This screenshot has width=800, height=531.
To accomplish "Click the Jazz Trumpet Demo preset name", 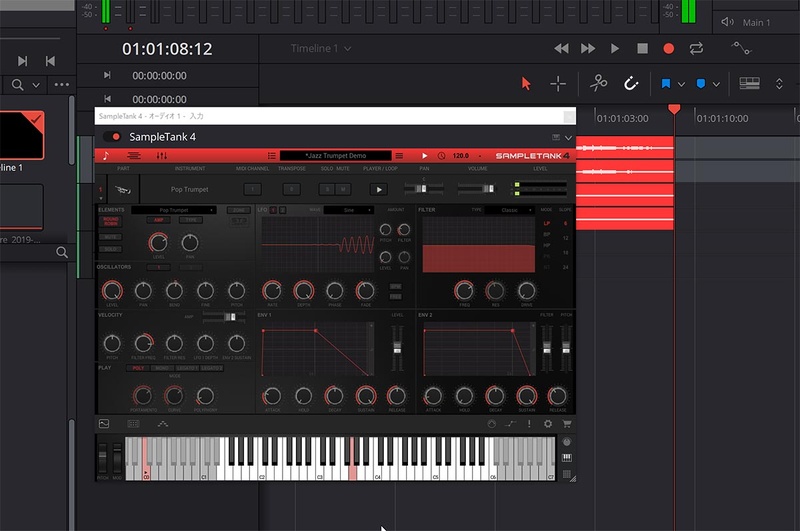I will (336, 156).
